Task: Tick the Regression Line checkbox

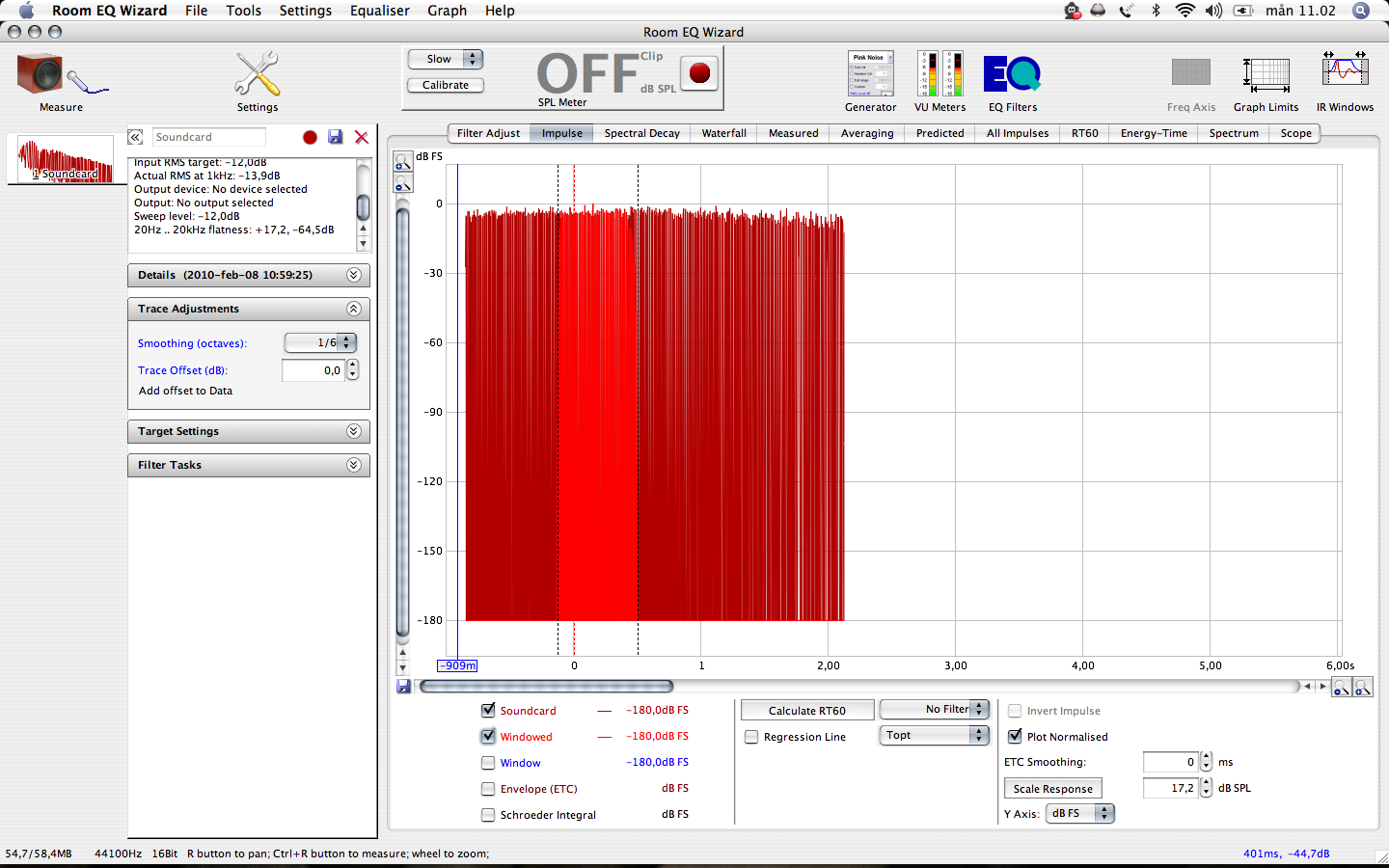Action: point(751,737)
